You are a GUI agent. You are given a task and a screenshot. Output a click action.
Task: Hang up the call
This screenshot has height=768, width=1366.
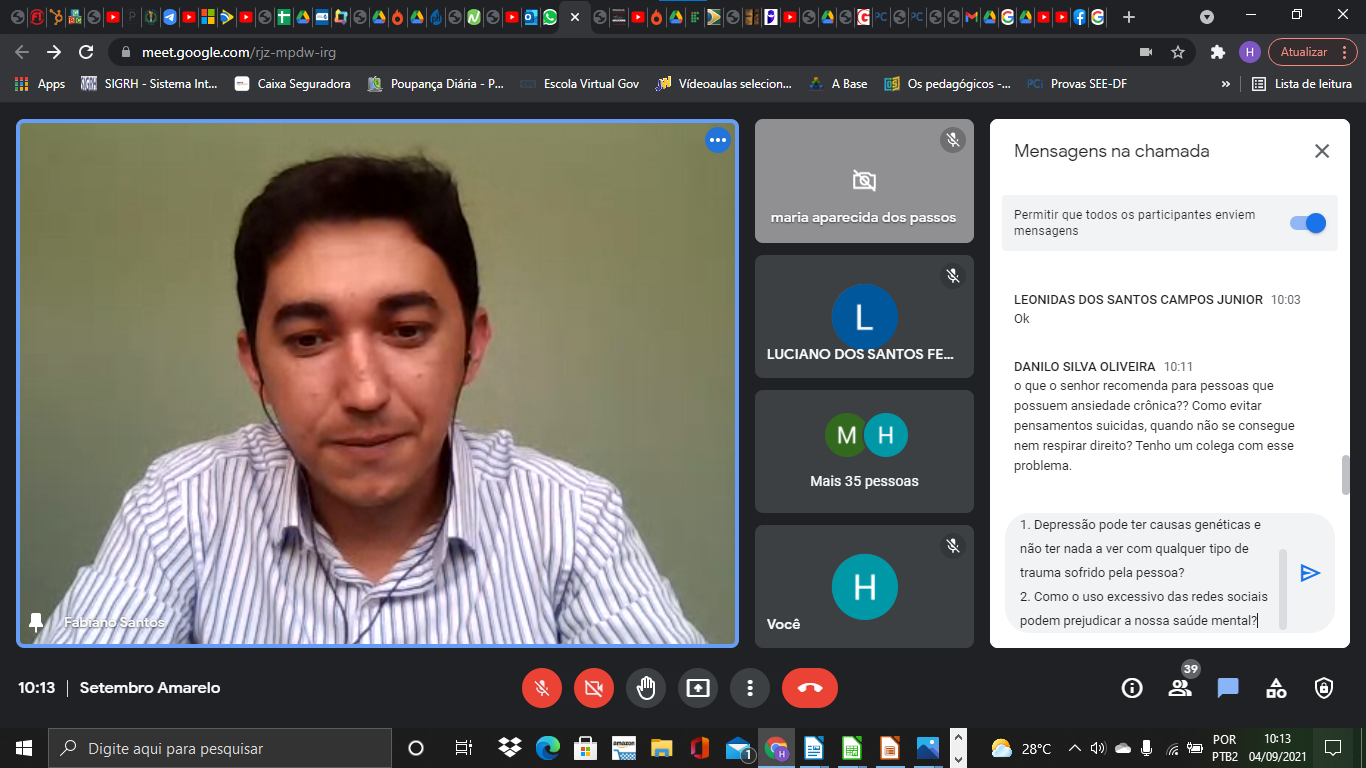coord(809,688)
